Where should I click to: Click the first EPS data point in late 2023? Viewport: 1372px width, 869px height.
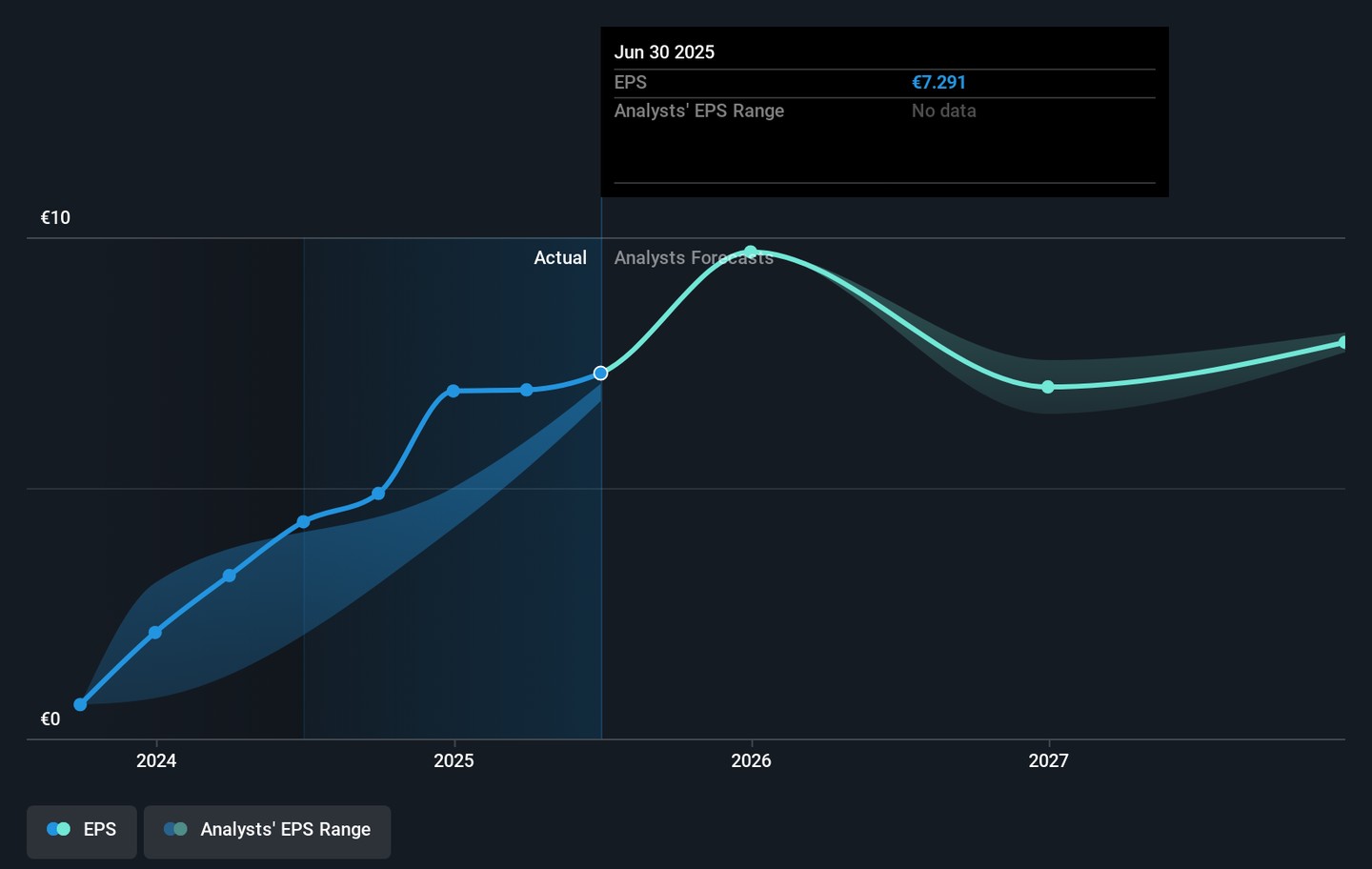(81, 704)
